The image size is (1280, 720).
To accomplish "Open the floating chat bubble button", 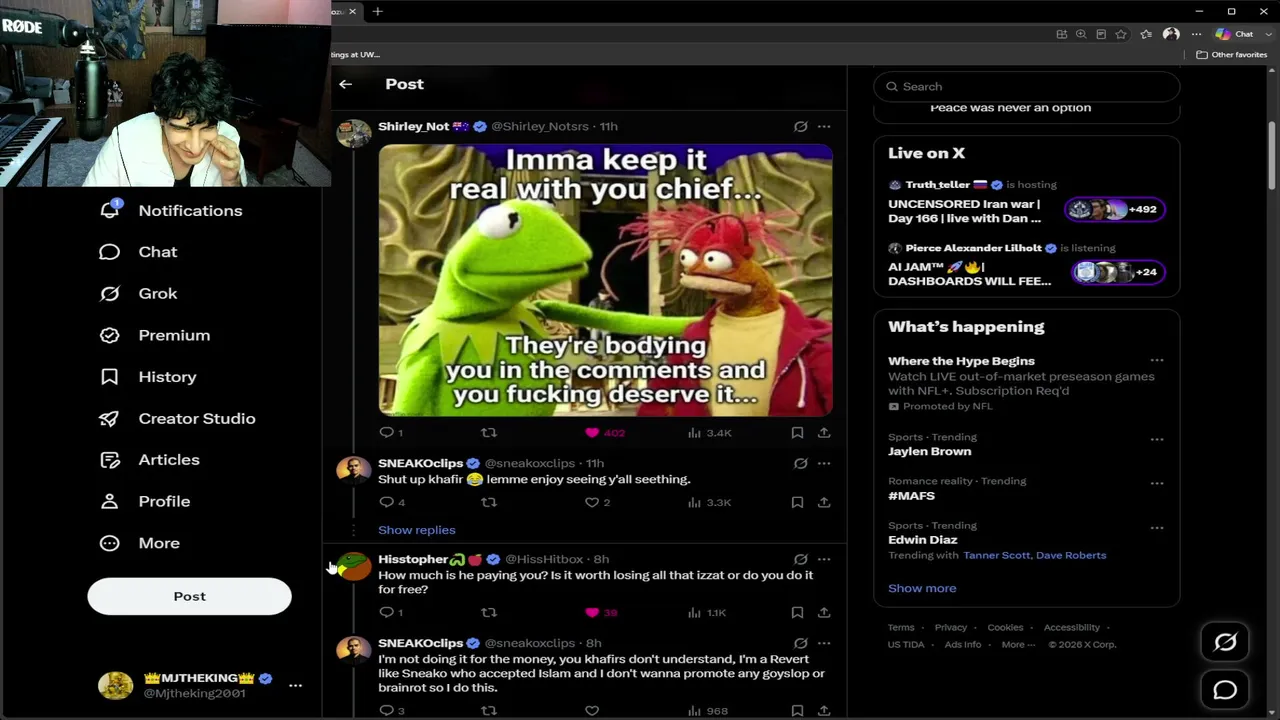I will (x=1225, y=690).
